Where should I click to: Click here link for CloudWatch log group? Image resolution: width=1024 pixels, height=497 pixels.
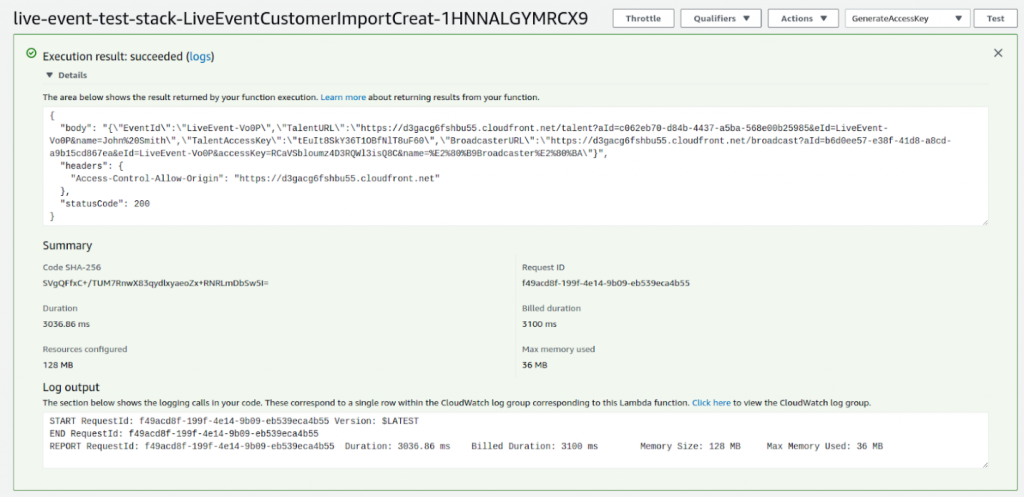click(x=712, y=402)
